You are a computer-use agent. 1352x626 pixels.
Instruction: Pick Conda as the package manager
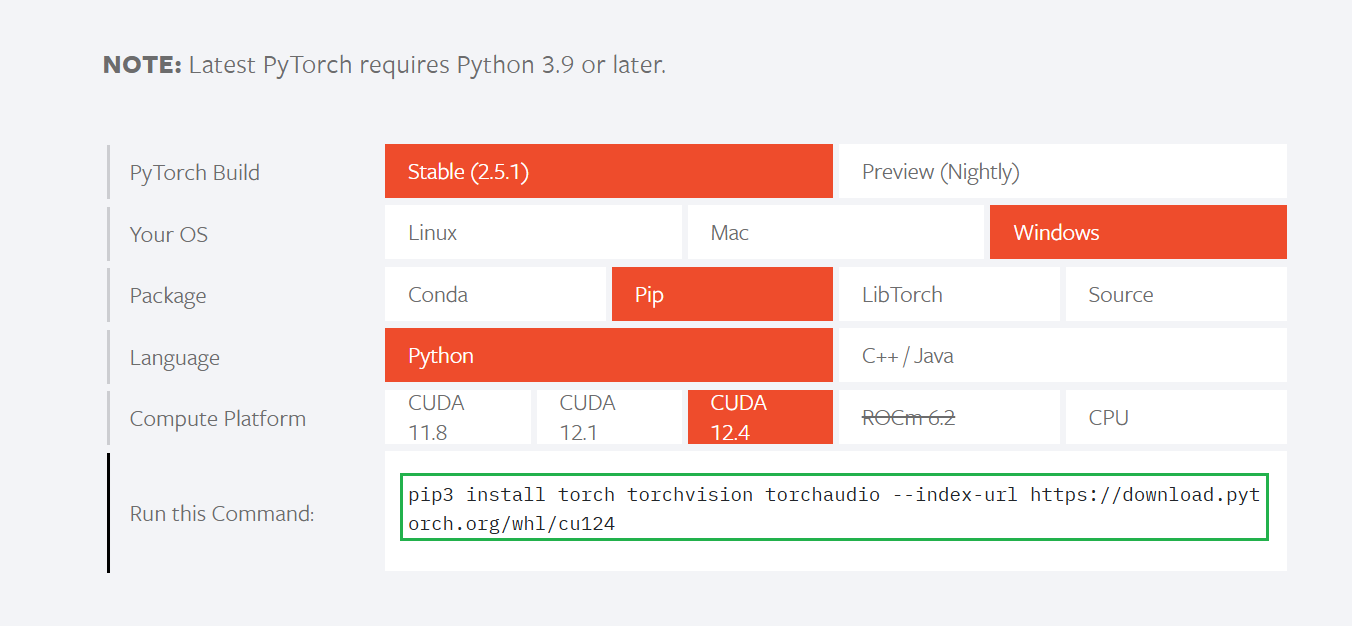coord(495,295)
